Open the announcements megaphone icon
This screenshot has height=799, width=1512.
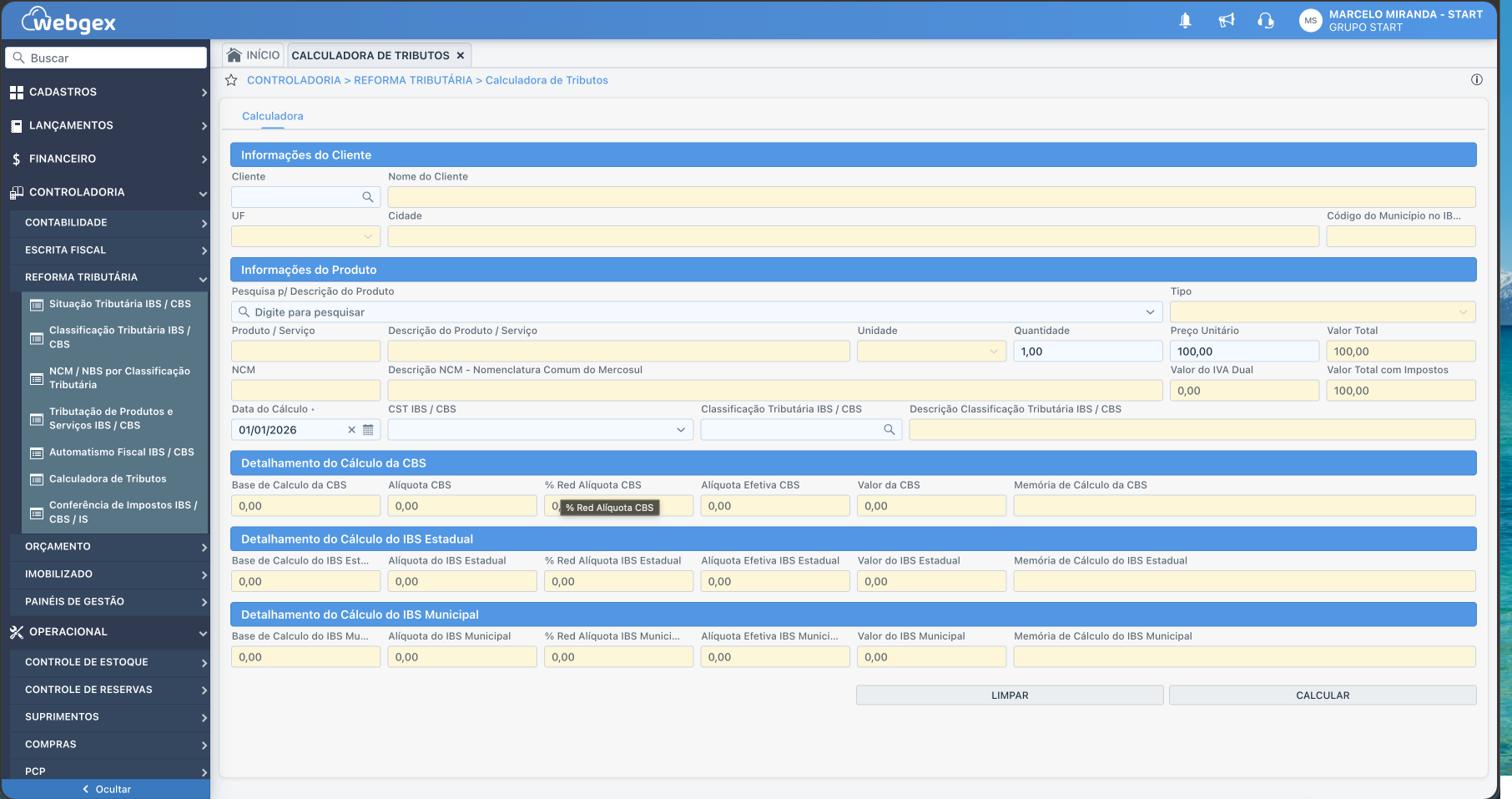point(1226,21)
